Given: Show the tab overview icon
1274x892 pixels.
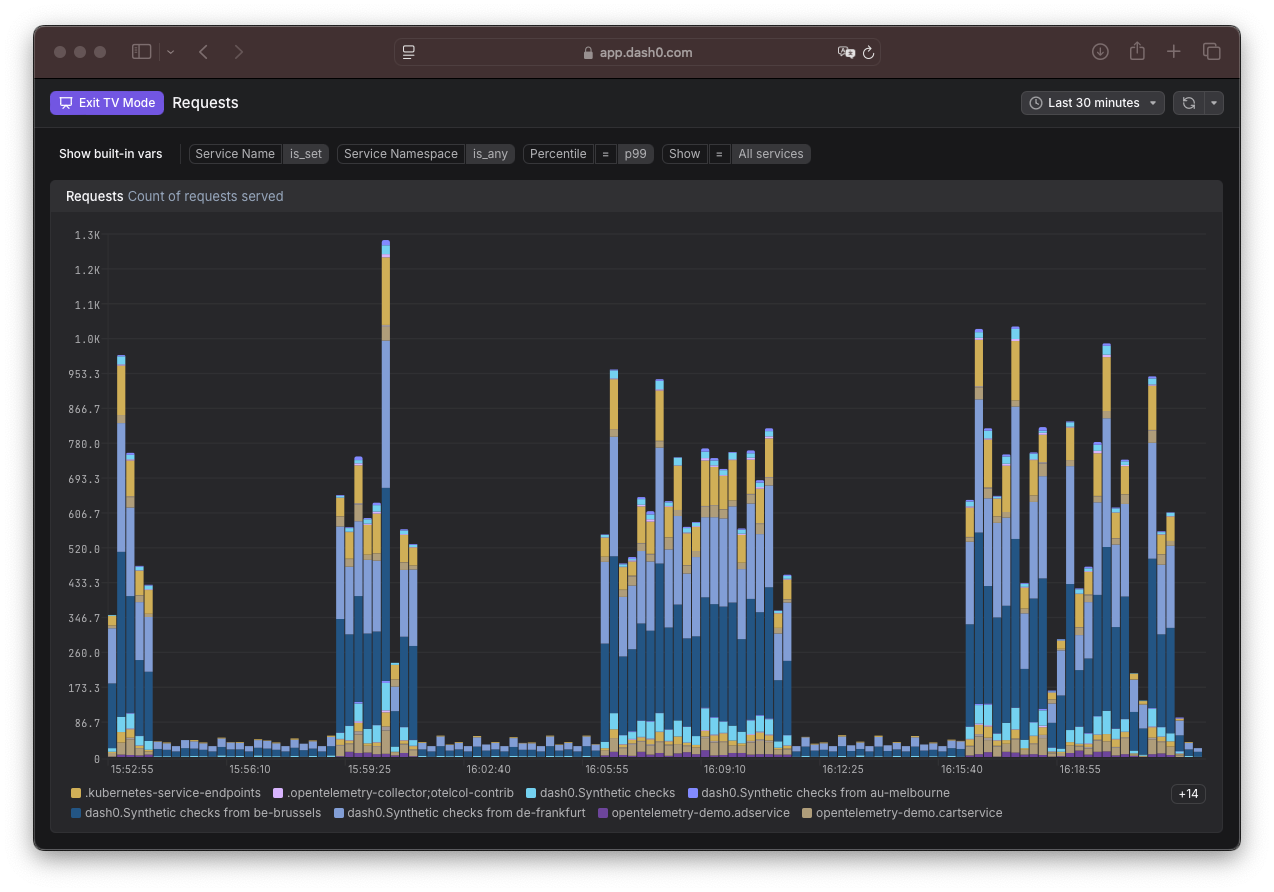Looking at the screenshot, I should (1211, 52).
